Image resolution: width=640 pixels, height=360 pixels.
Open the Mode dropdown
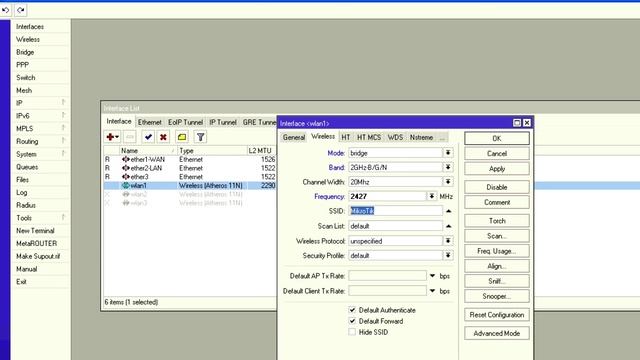tap(448, 153)
